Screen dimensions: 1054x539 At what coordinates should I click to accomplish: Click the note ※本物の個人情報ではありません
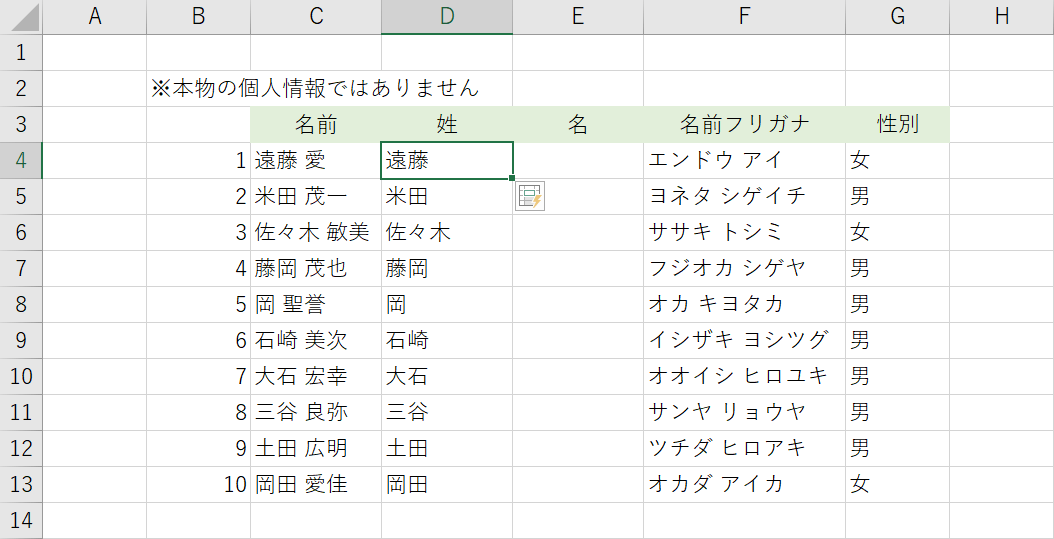[x=315, y=89]
